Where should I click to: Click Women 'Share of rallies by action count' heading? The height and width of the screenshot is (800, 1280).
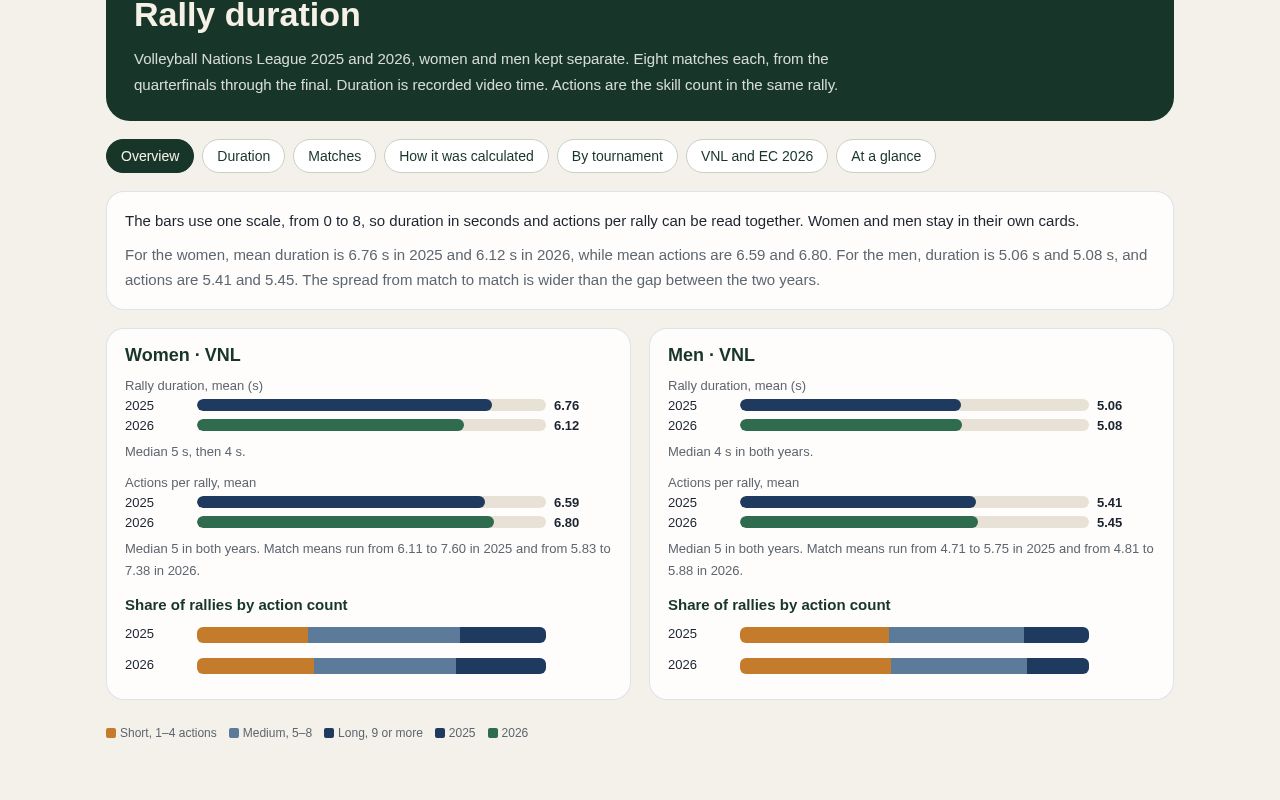pos(236,605)
